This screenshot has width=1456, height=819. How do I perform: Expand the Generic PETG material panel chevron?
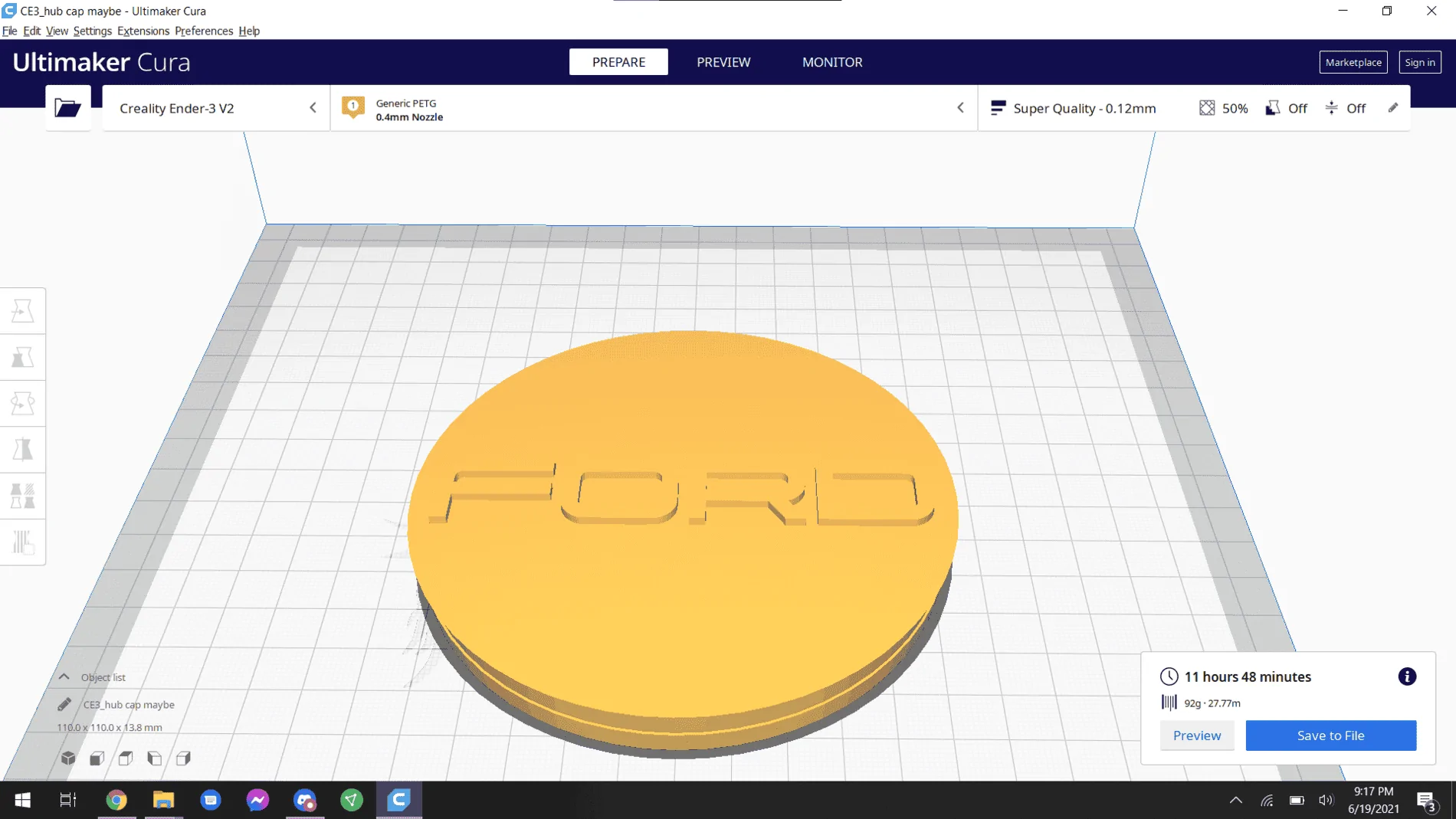(960, 108)
